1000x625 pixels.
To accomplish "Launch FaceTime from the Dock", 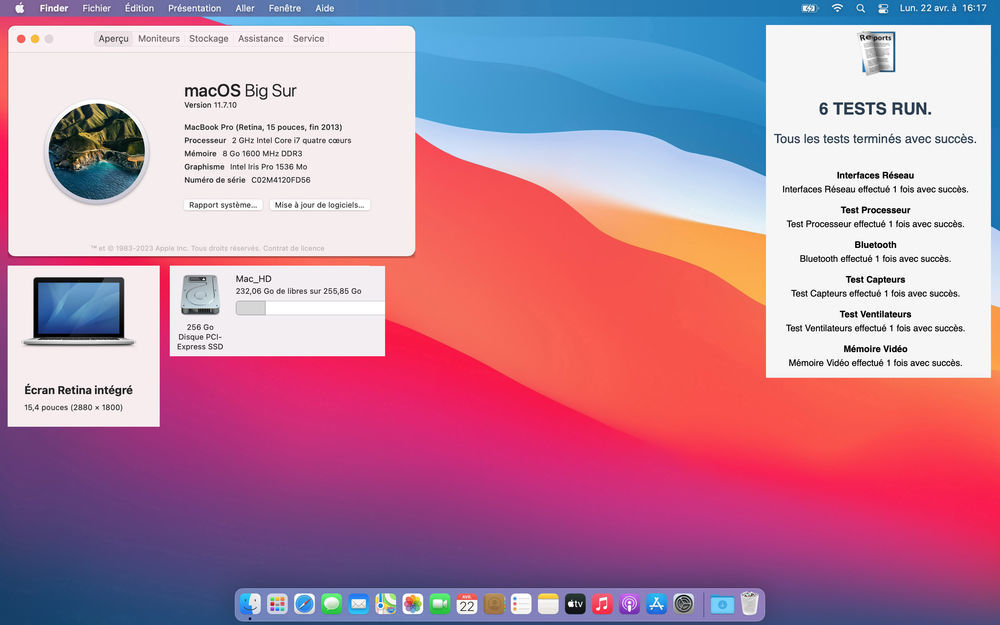I will [440, 604].
